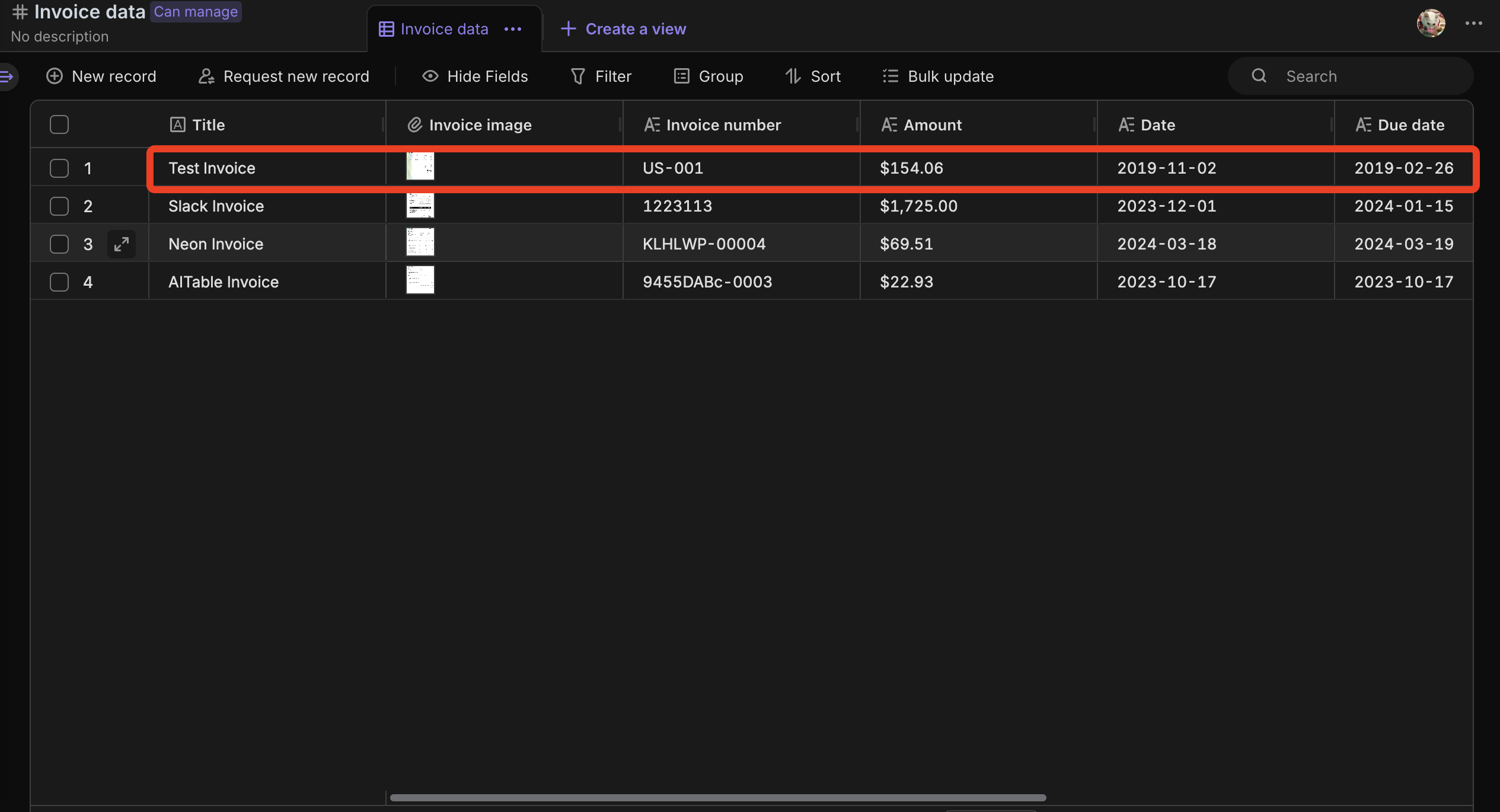Screen dimensions: 1500x812
Task: Click the Invoice image attachment icon
Action: pos(414,124)
